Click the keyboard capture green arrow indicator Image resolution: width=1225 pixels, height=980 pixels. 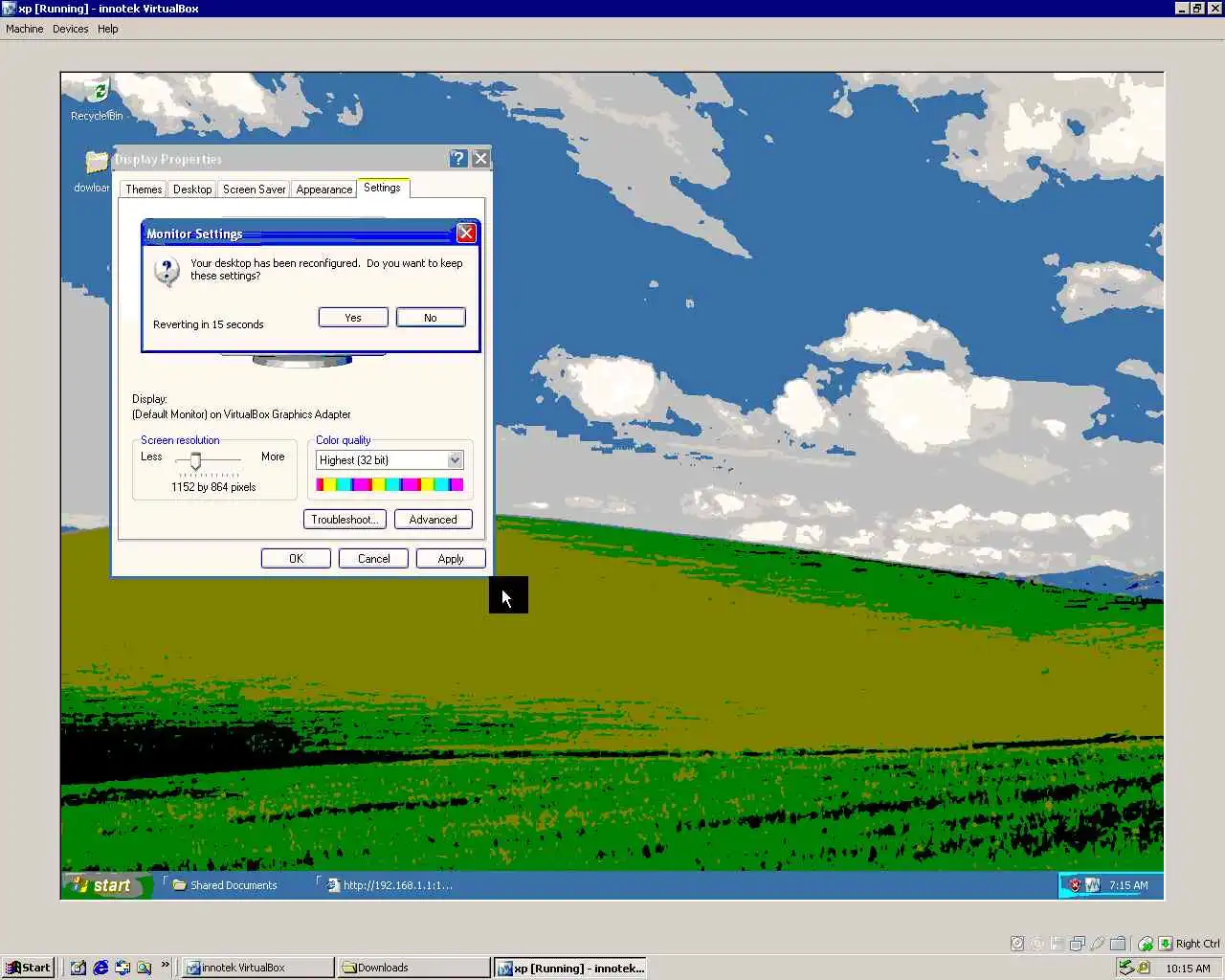pyautogui.click(x=1166, y=944)
